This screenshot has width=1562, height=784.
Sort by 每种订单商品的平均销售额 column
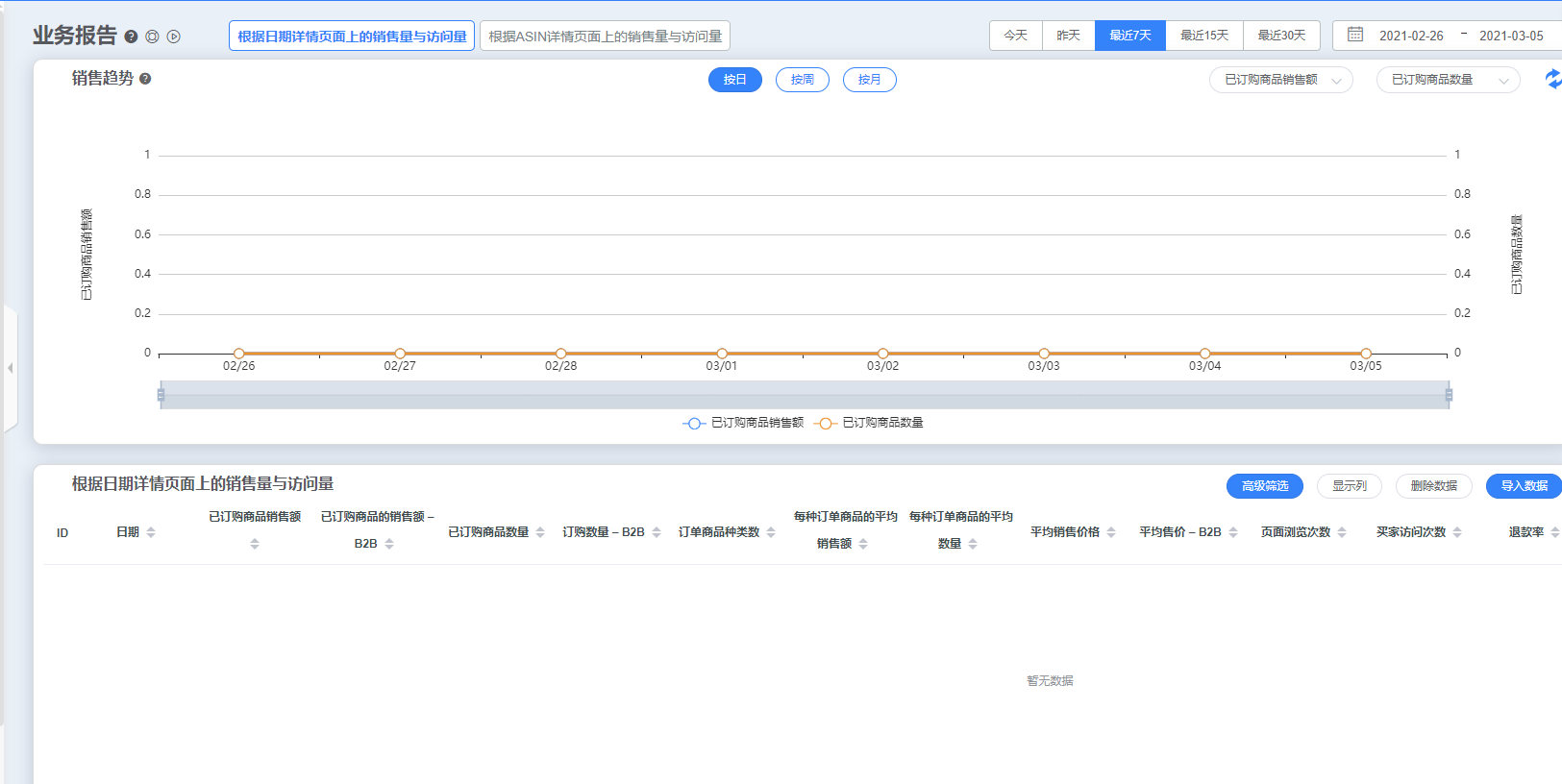point(863,544)
